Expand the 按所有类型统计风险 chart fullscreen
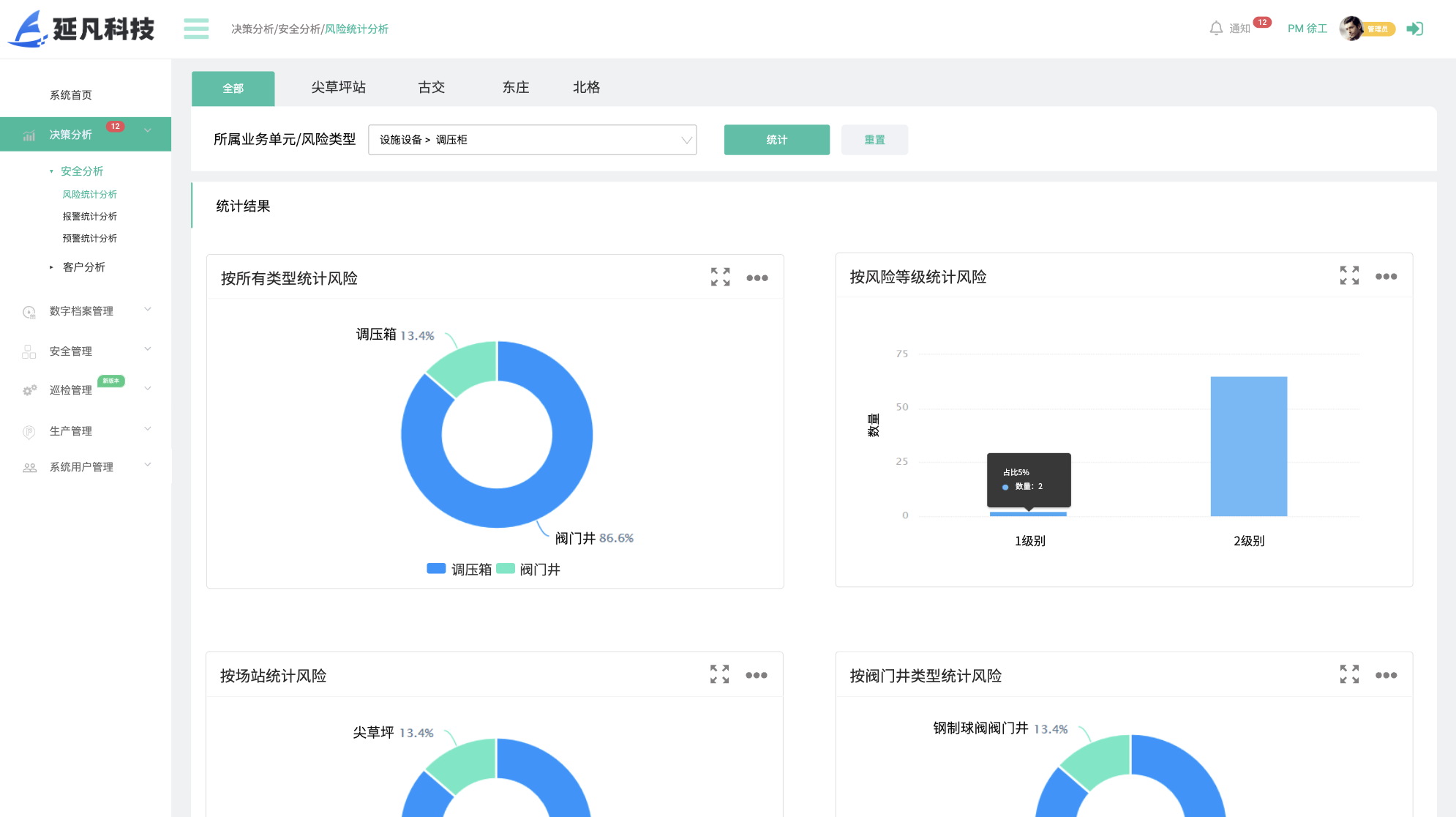The image size is (1456, 817). coord(720,277)
